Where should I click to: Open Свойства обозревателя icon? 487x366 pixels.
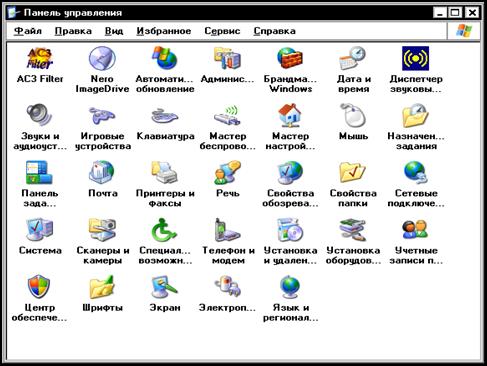click(x=290, y=172)
